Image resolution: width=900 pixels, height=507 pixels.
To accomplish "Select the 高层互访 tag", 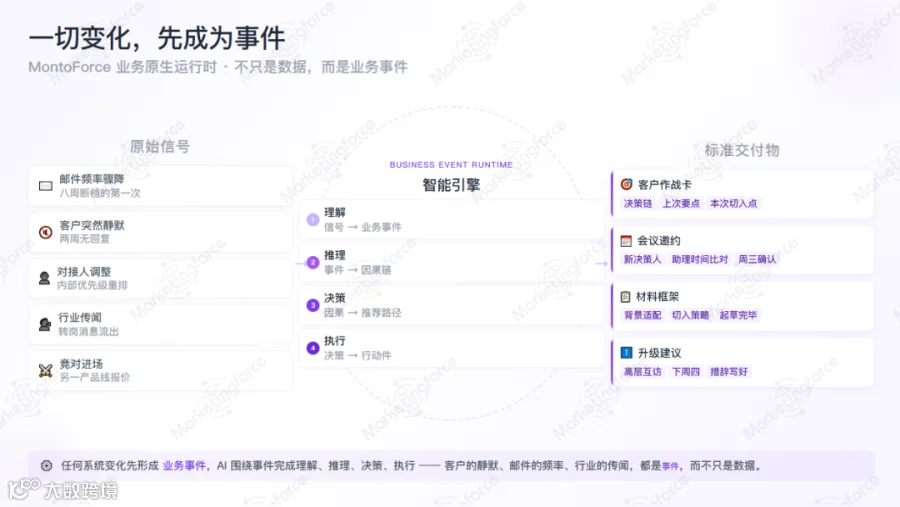I will click(642, 371).
